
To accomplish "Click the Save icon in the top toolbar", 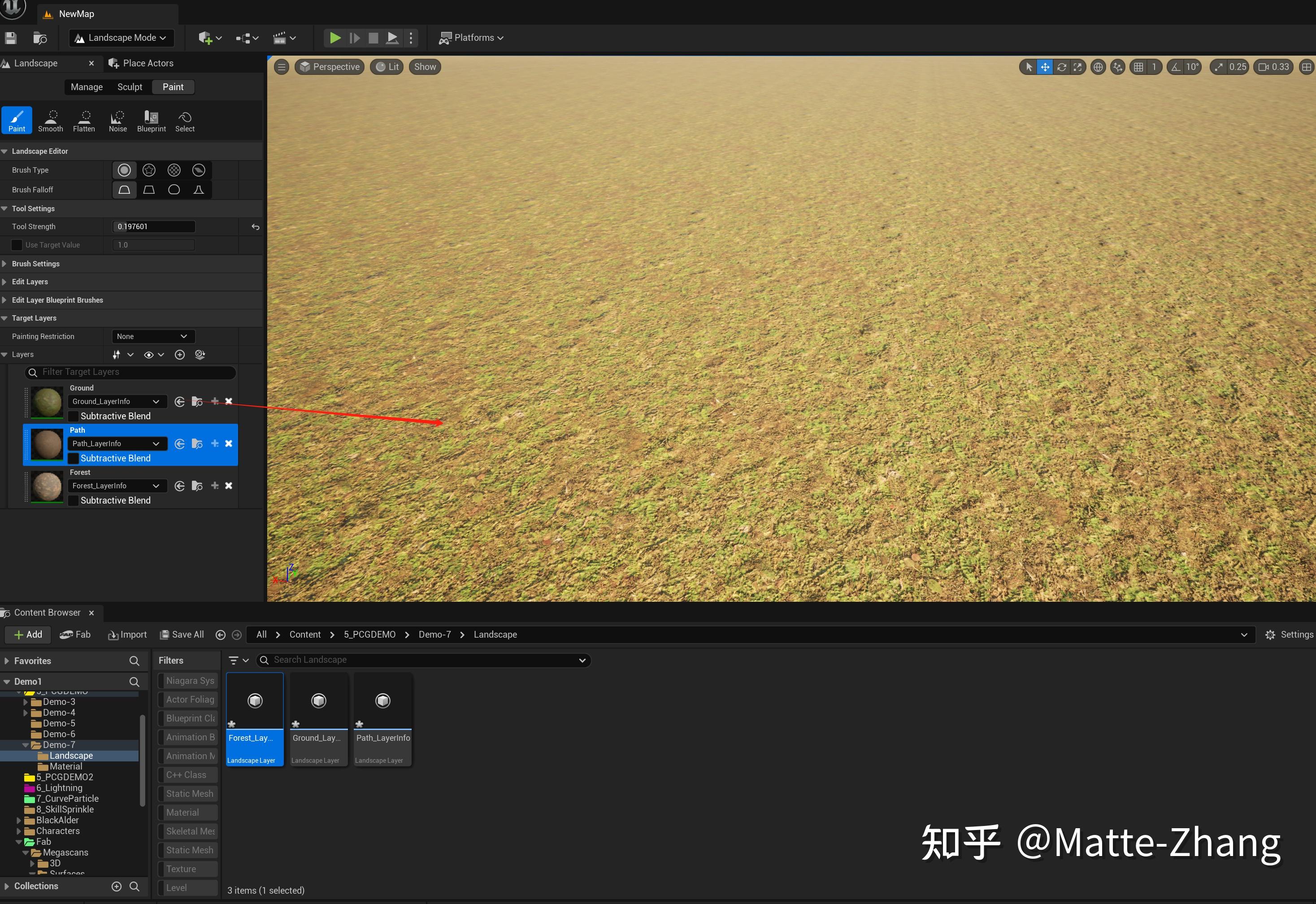I will click(11, 38).
